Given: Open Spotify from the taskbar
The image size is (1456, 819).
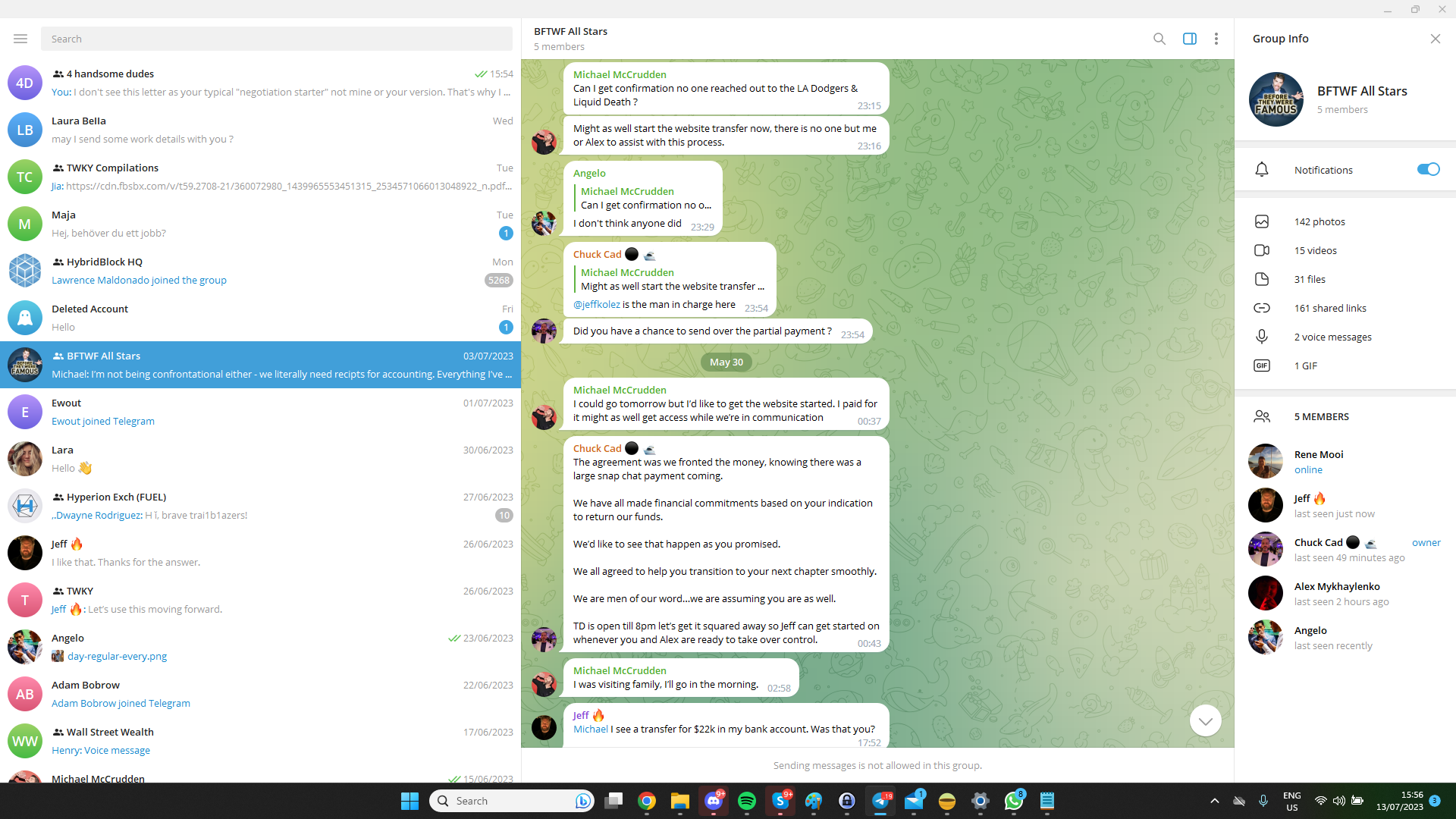Looking at the screenshot, I should pyautogui.click(x=746, y=801).
